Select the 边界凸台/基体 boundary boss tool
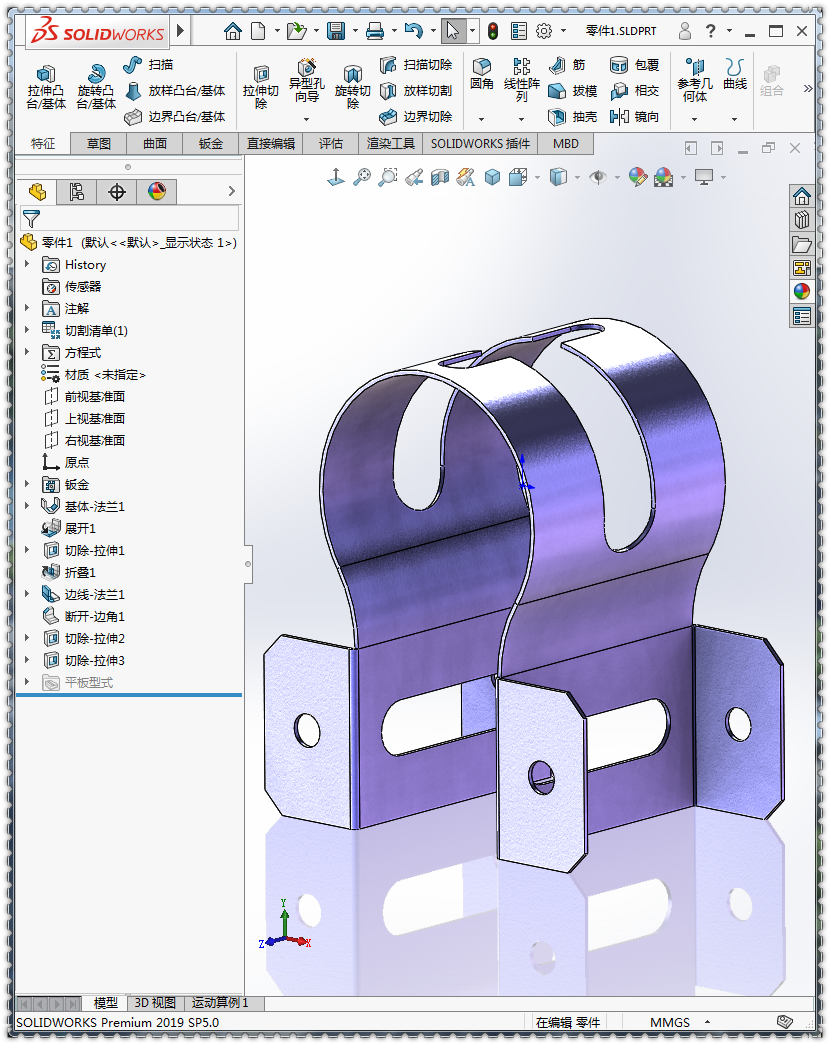Screen dimensions: 830x1045 [176, 117]
